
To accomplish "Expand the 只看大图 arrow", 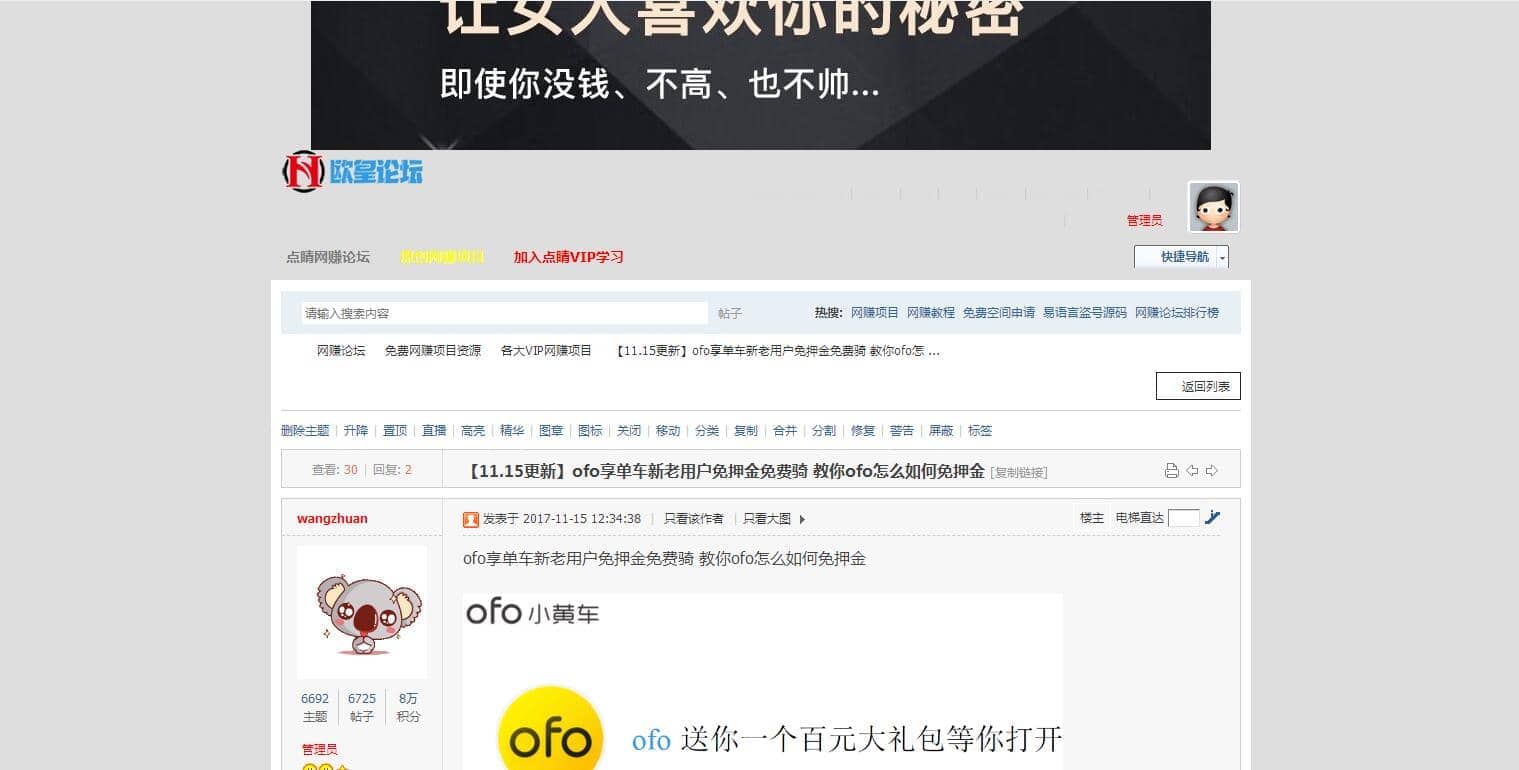I will 802,519.
